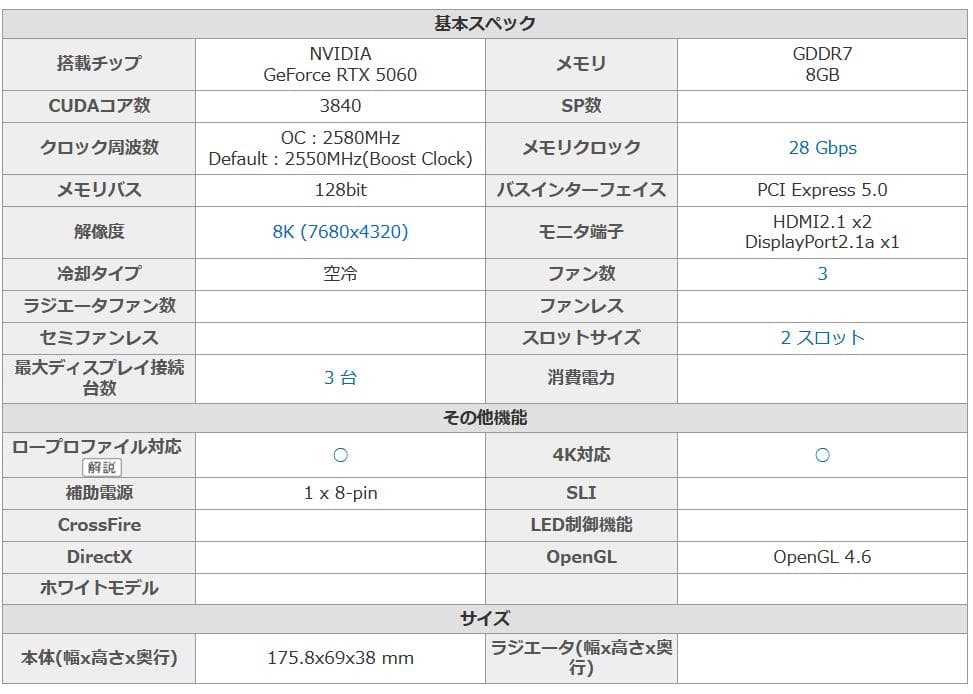Follow the fan count link showing 3
Image resolution: width=973 pixels, height=694 pixels.
[822, 273]
